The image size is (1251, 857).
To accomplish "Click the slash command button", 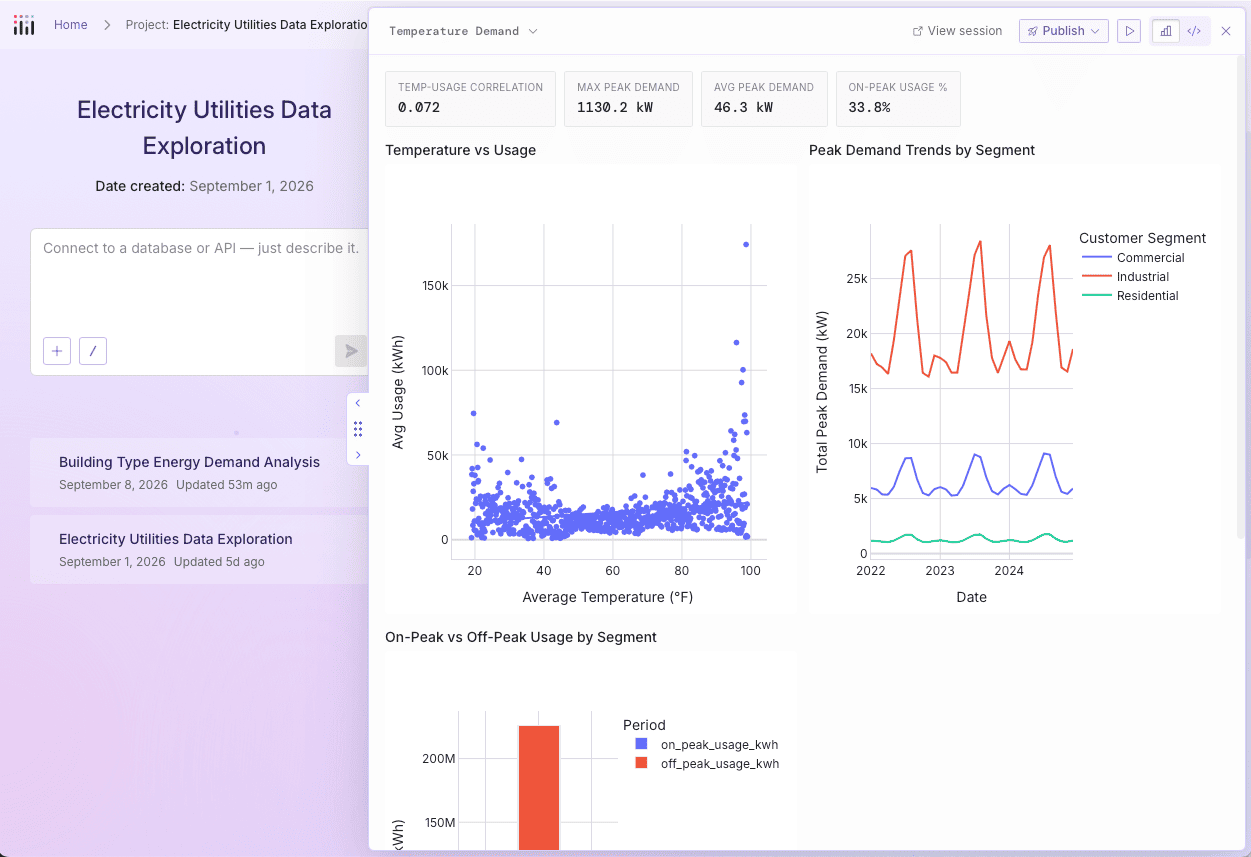I will tap(93, 351).
